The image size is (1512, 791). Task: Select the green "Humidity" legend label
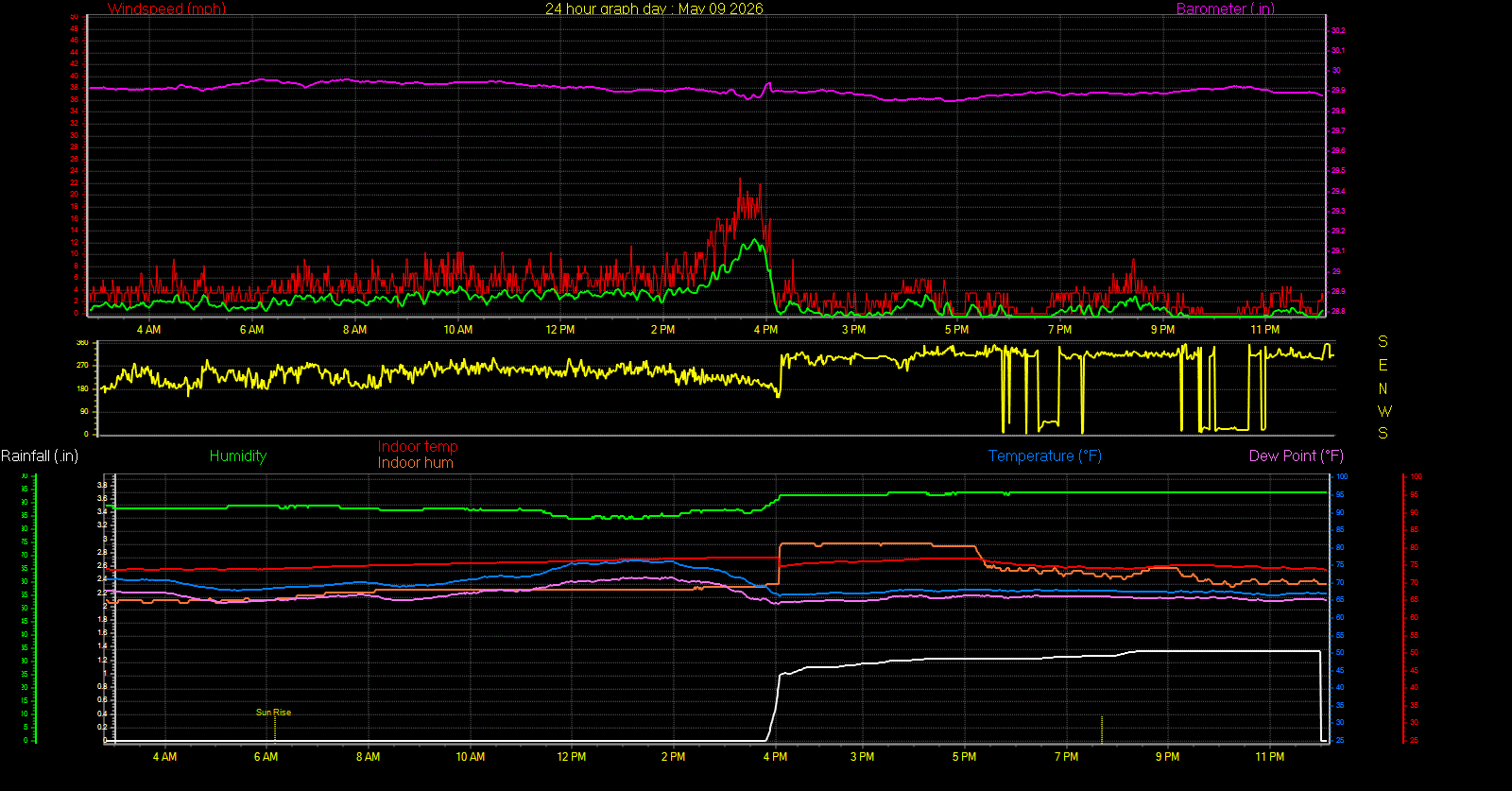click(x=238, y=456)
